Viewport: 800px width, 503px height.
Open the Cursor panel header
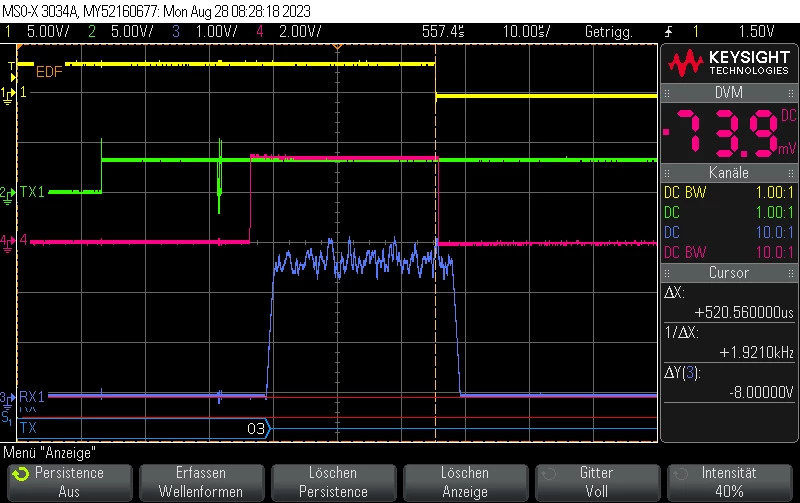[729, 273]
